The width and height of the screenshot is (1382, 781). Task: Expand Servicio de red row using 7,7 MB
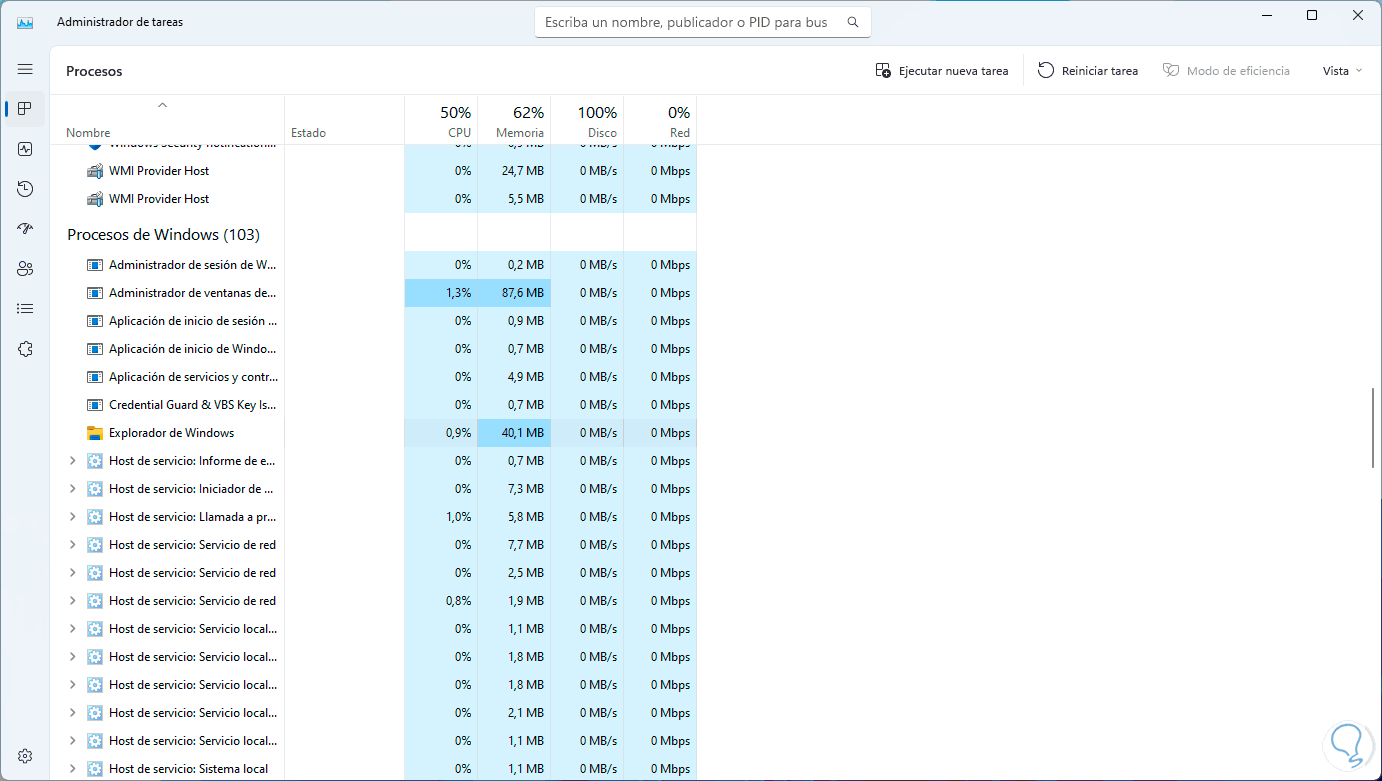72,545
